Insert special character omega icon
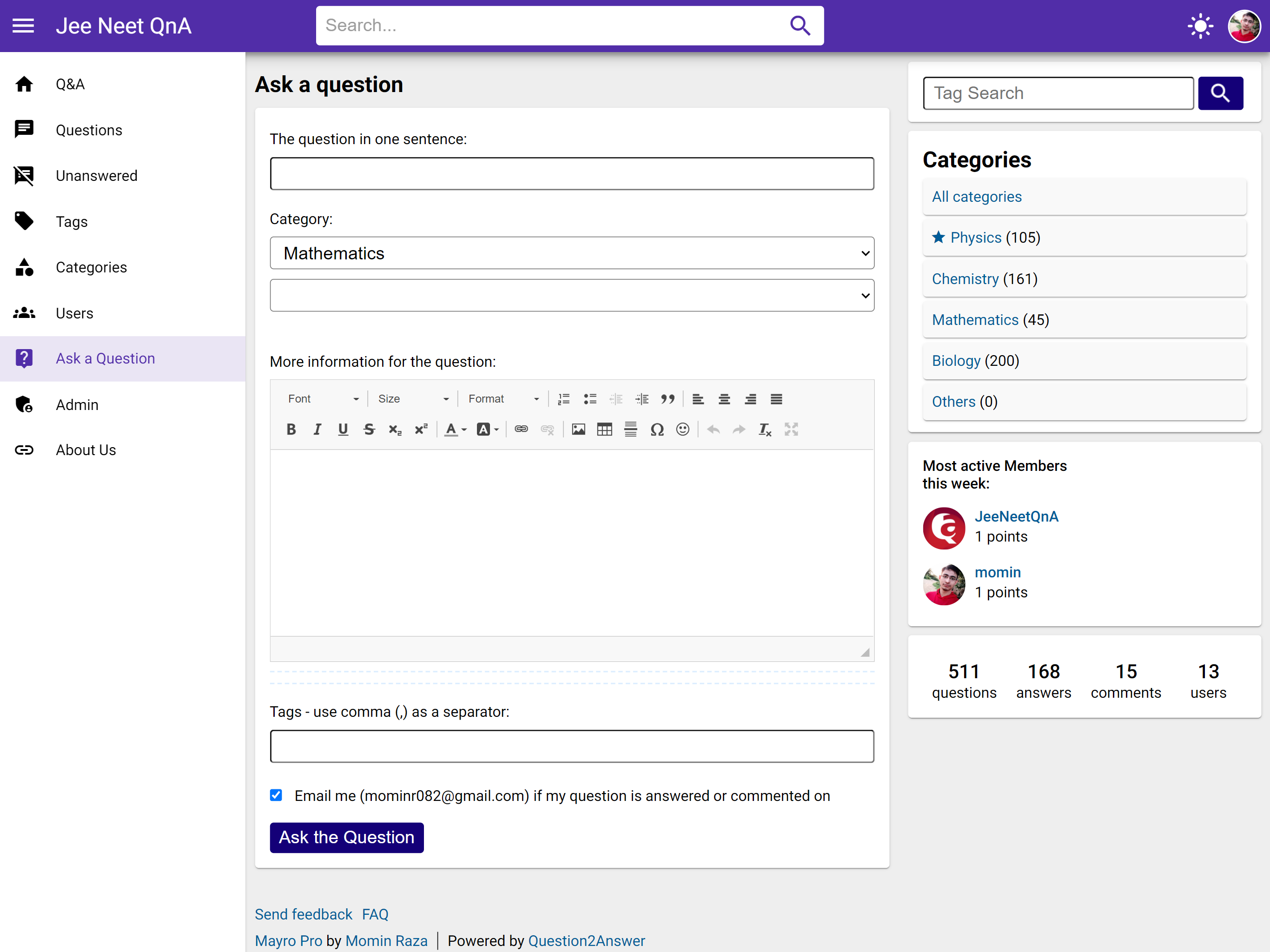The width and height of the screenshot is (1270, 952). [x=657, y=430]
